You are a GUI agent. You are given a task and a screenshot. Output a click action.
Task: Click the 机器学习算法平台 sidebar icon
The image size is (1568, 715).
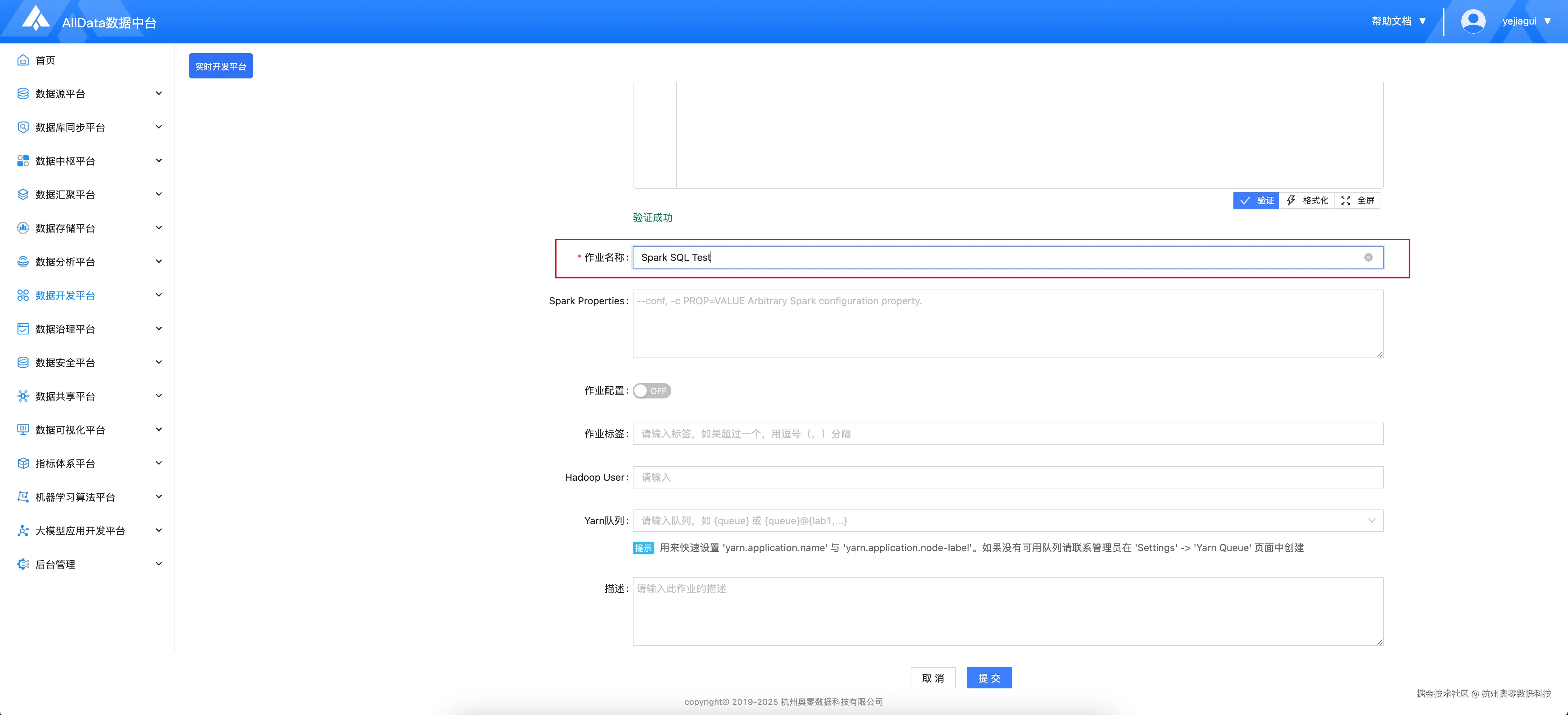click(23, 497)
